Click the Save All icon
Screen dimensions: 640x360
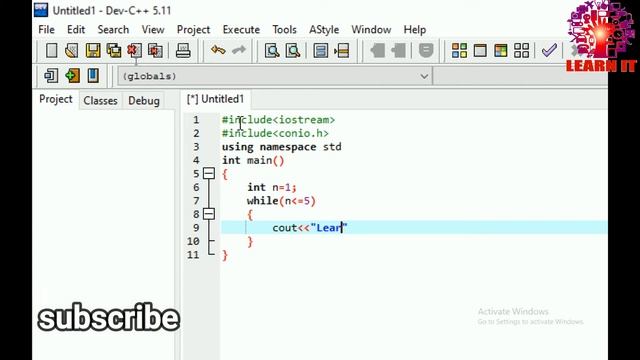pyautogui.click(x=114, y=51)
